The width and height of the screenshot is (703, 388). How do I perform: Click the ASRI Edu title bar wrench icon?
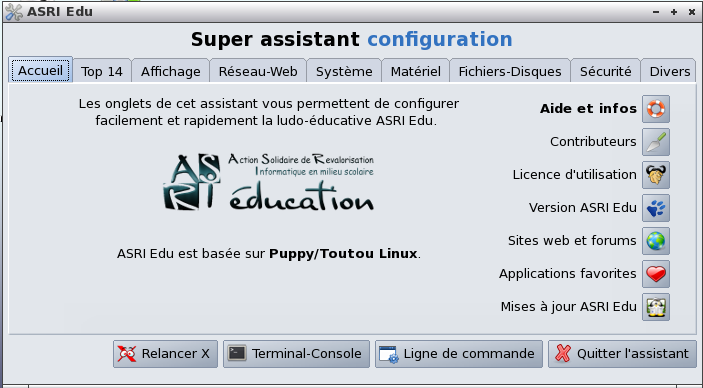(x=13, y=12)
